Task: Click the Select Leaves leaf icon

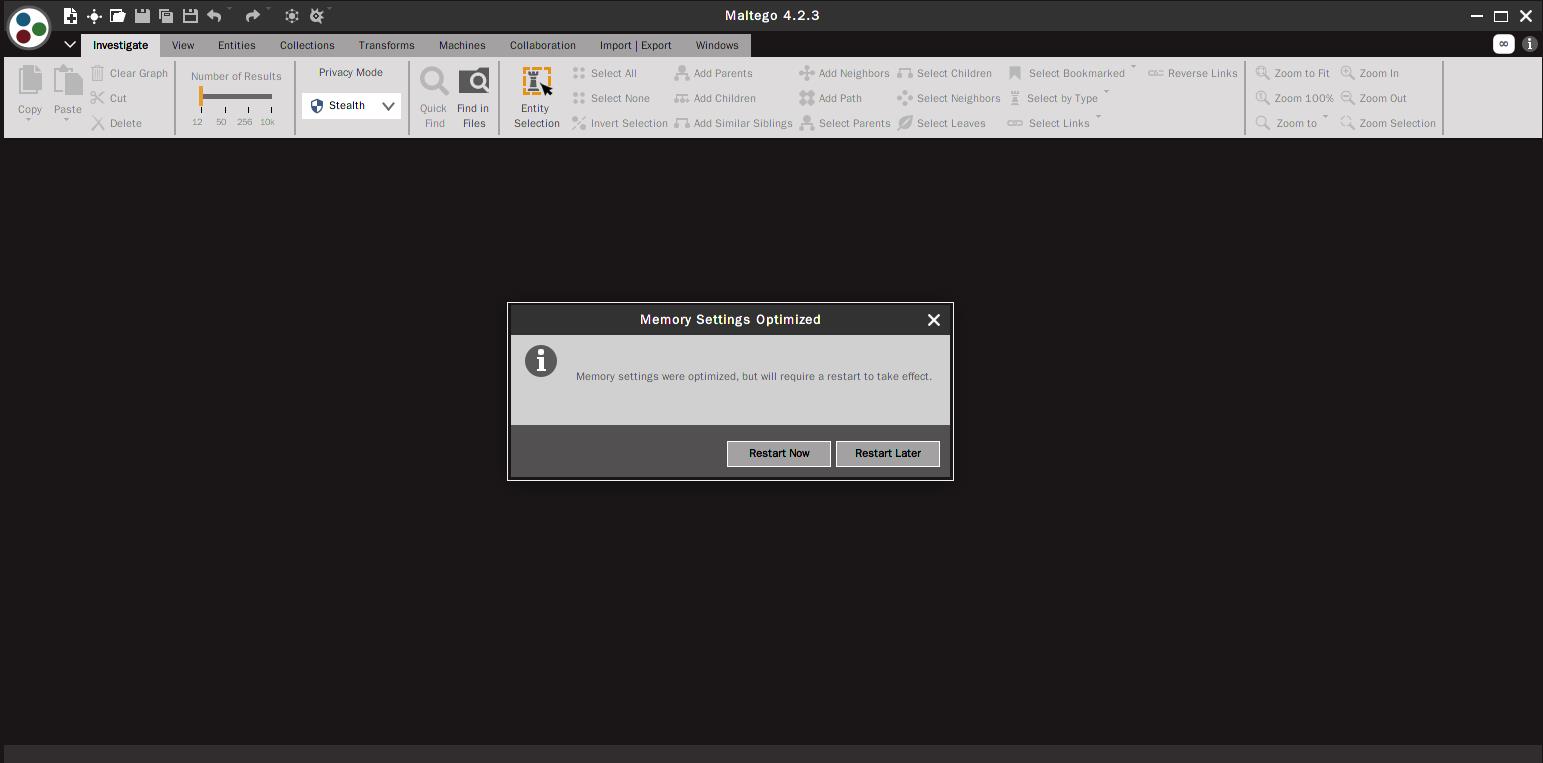Action: 905,123
